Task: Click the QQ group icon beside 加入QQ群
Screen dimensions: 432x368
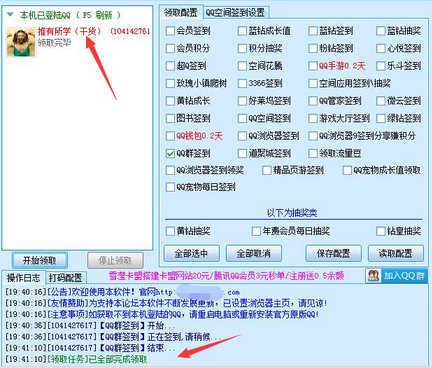Action: pyautogui.click(x=373, y=276)
